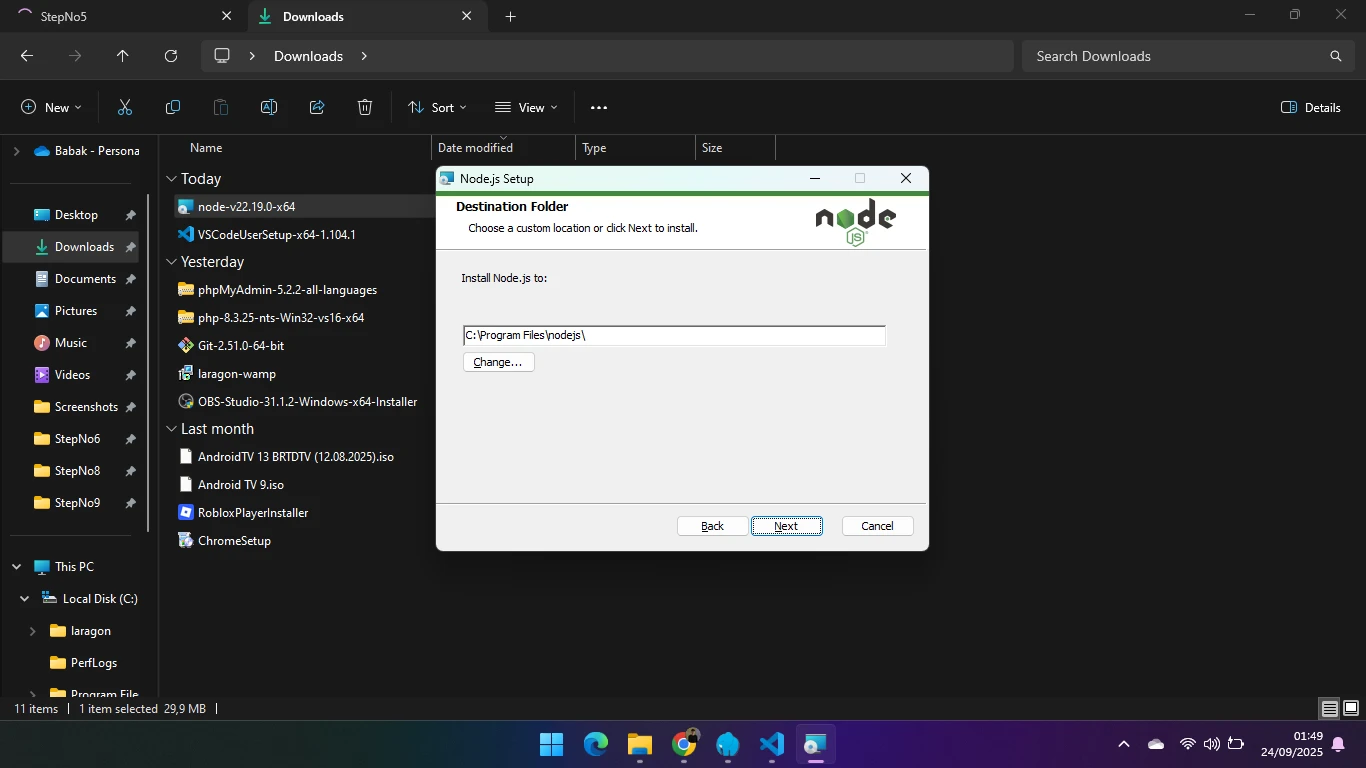Click the Cut scissors icon in toolbar

click(x=125, y=107)
